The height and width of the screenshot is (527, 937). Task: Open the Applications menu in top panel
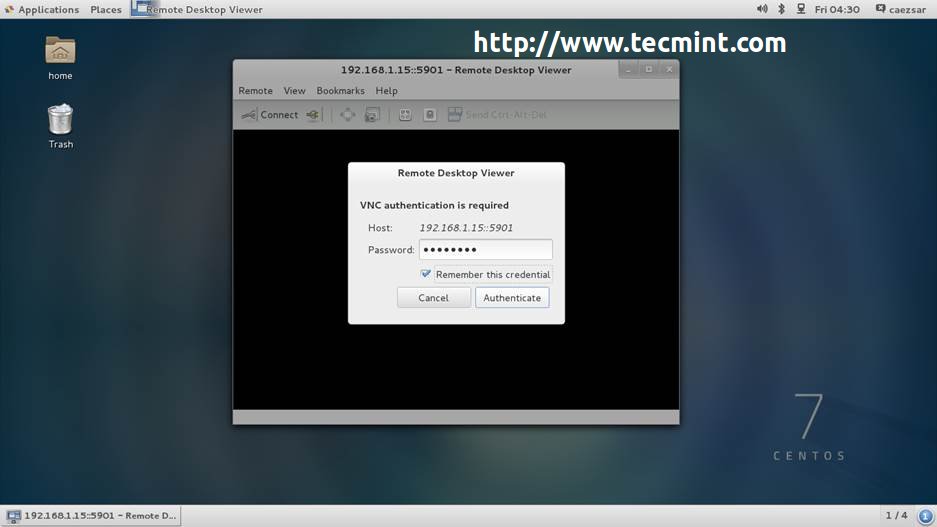[x=42, y=10]
